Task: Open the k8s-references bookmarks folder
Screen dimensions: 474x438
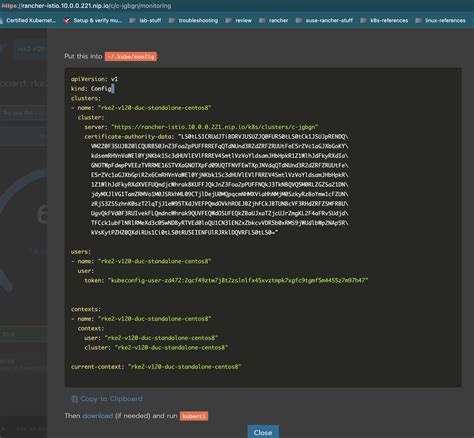Action: click(x=384, y=20)
